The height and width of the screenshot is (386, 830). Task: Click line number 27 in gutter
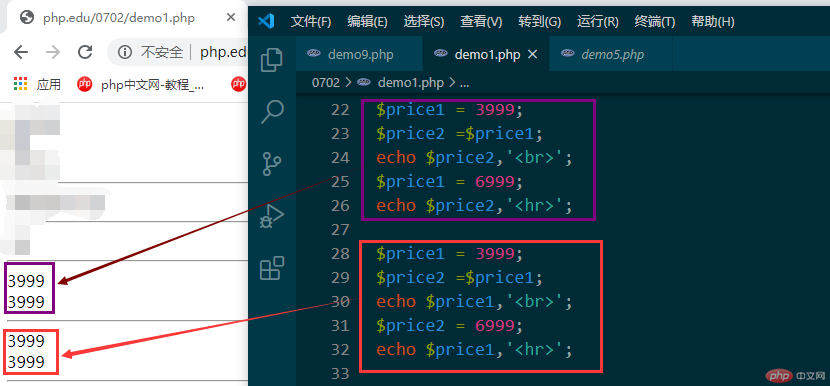pos(340,229)
